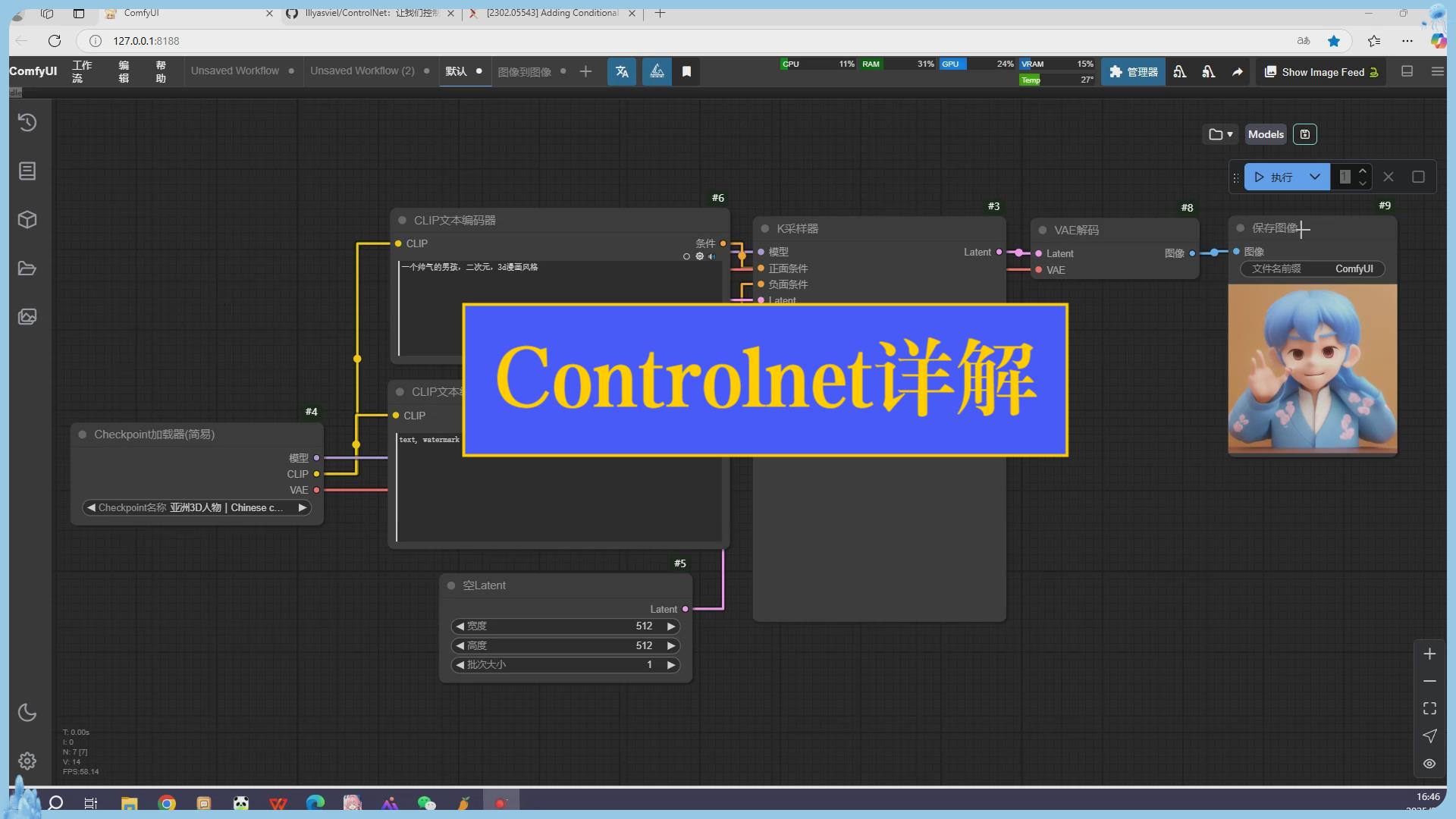
Task: Add a new workflow tab with plus
Action: 585,71
